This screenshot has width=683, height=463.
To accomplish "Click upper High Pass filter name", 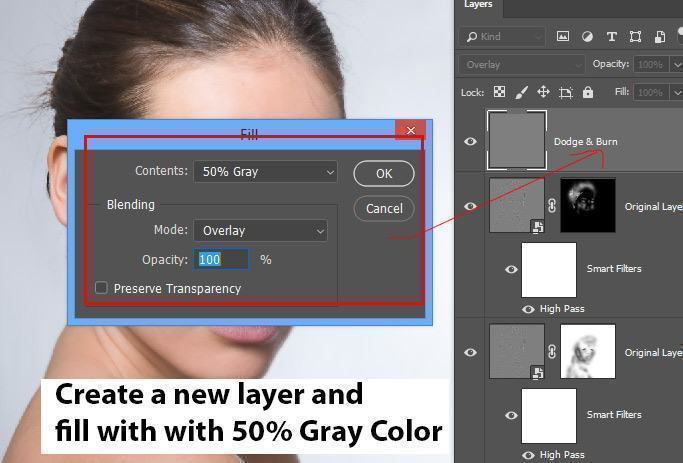I will (562, 309).
